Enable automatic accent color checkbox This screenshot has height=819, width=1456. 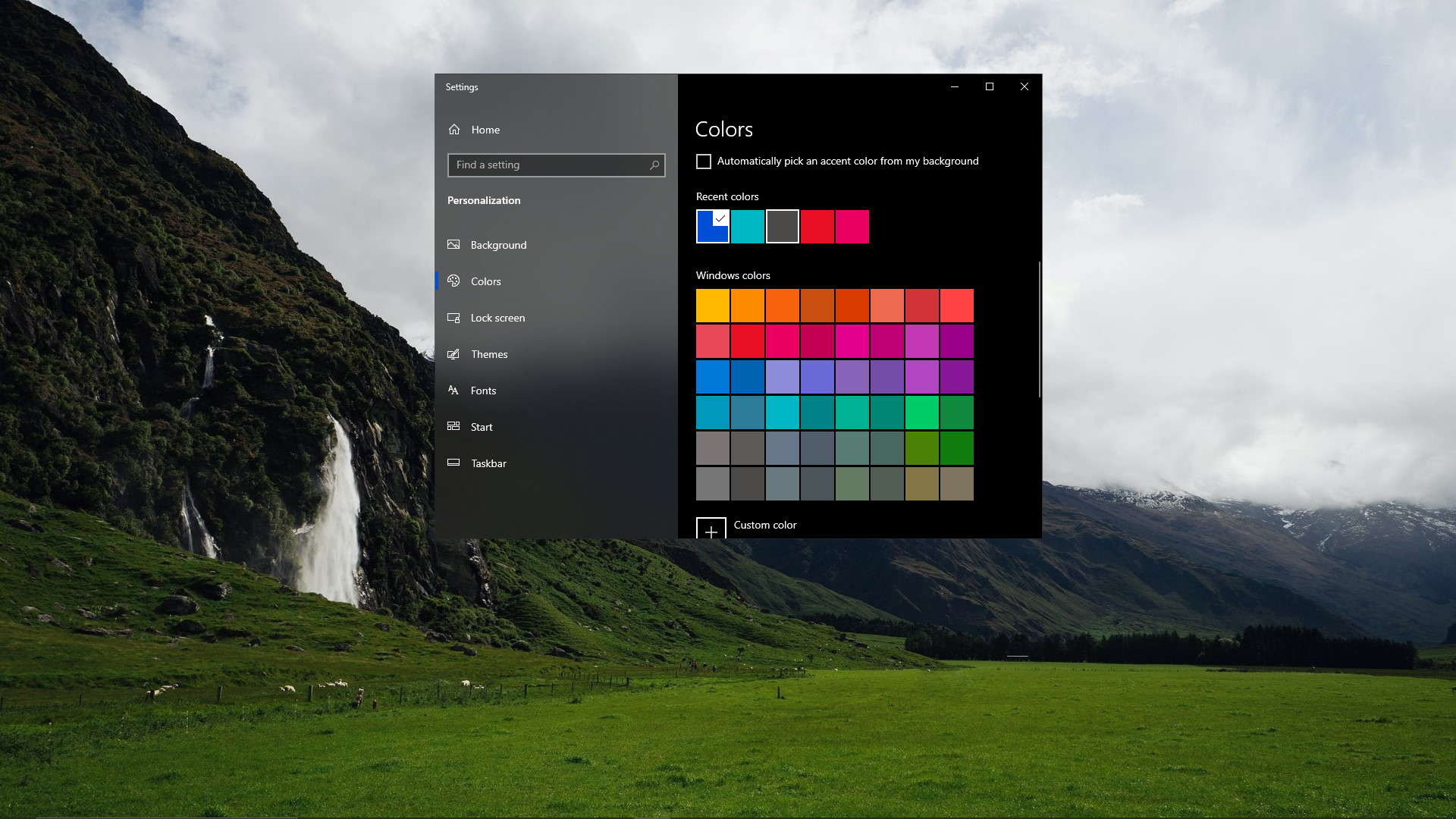(704, 162)
